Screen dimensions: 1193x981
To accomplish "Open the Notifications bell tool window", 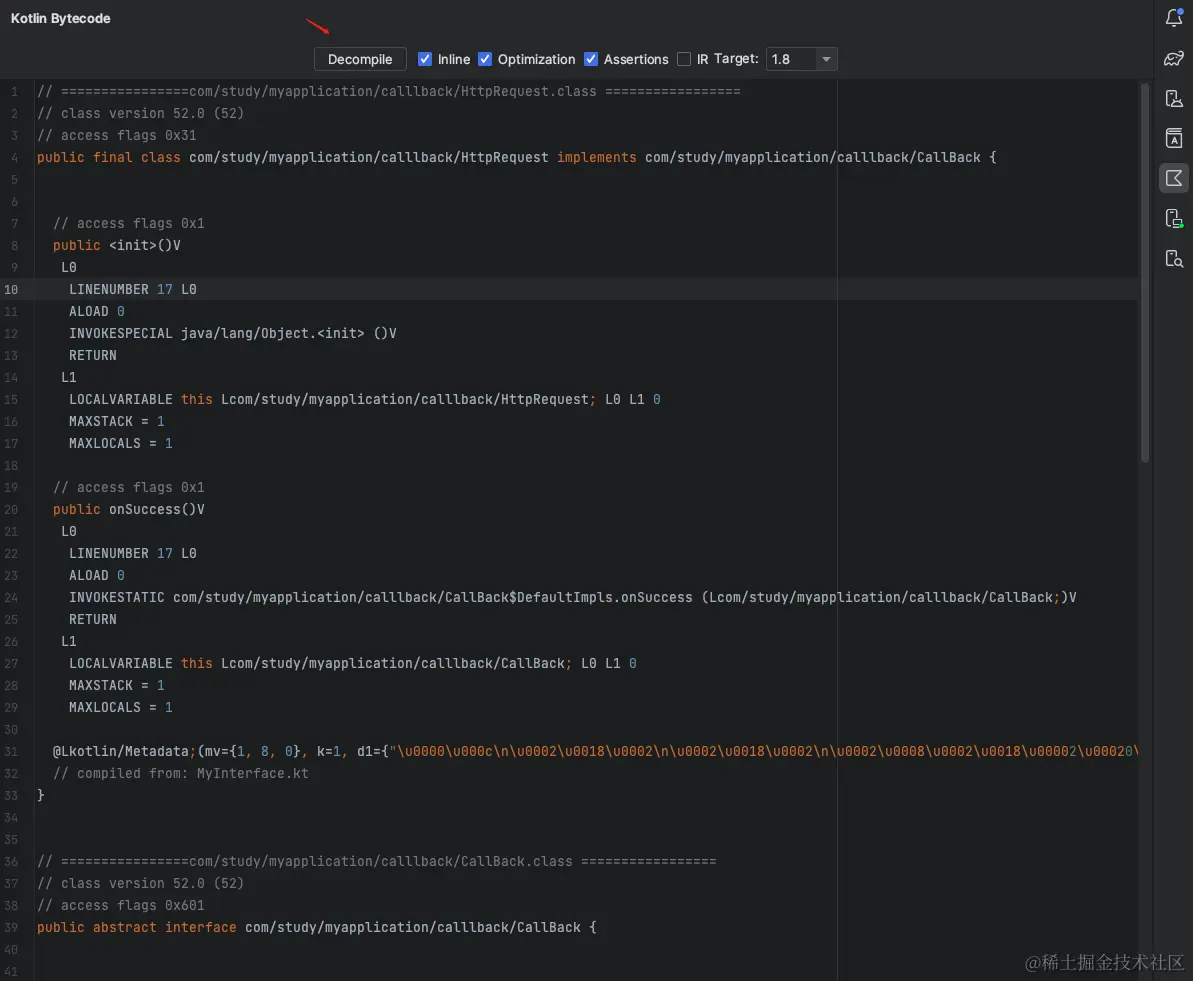I will [1174, 18].
